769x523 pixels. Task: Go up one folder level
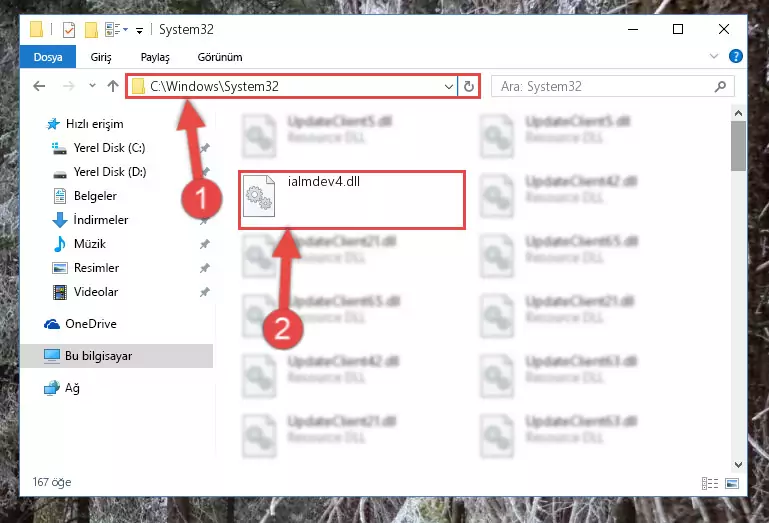[x=113, y=86]
